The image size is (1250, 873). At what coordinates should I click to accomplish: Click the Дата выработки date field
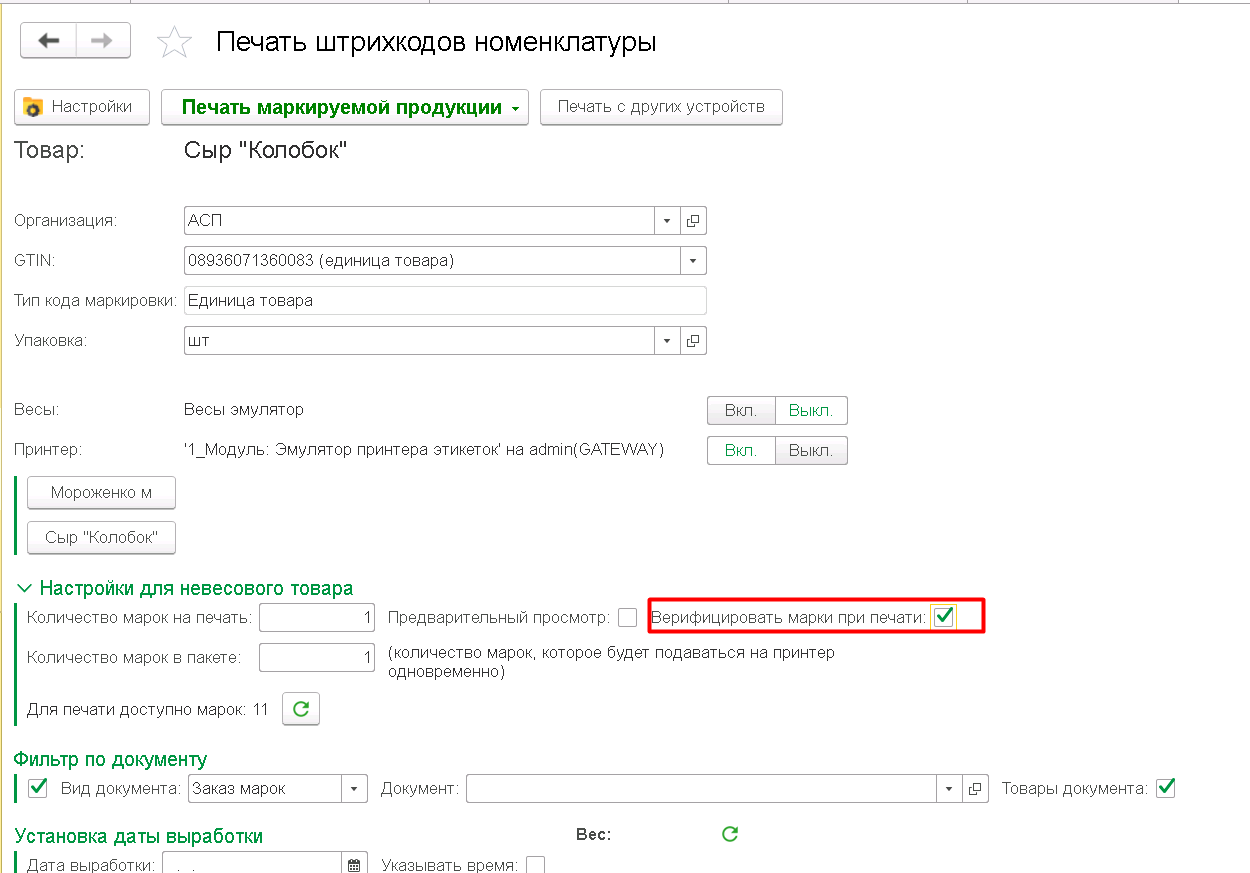coord(253,865)
